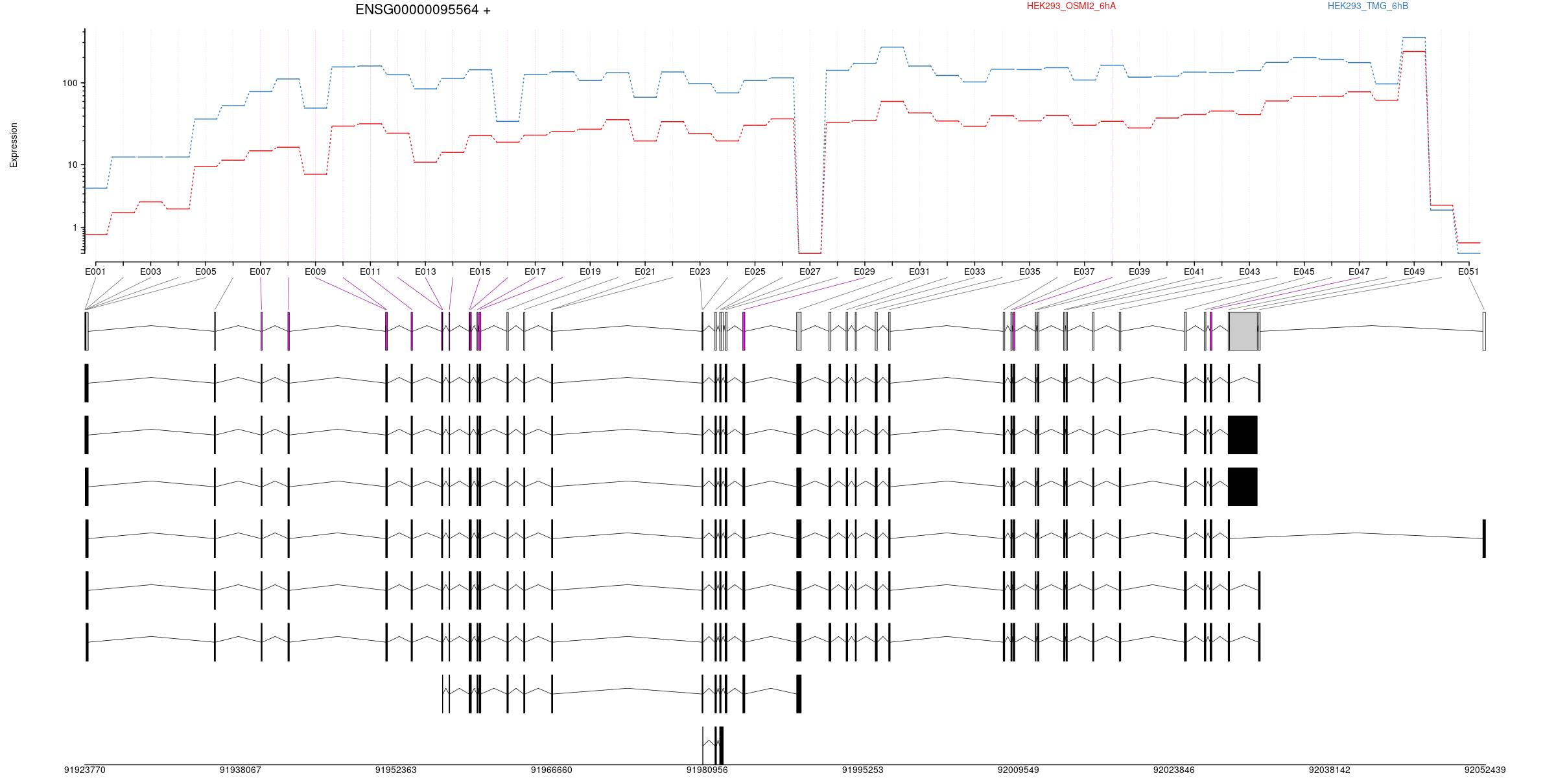Image resolution: width=1556 pixels, height=784 pixels.
Task: Click the last exon of the shortest bottom transcript
Action: click(722, 745)
